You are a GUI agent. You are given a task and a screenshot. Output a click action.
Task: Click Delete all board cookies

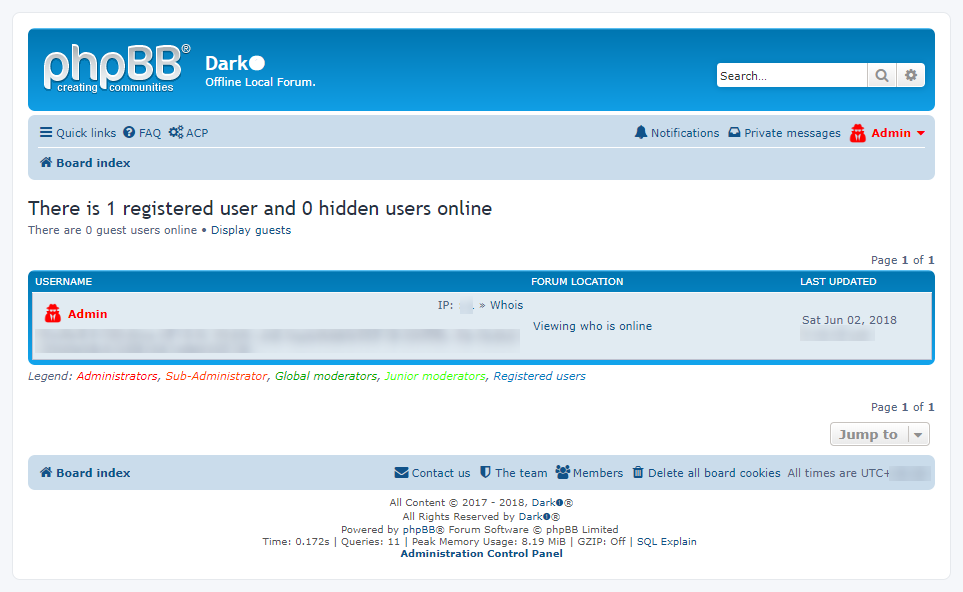[x=706, y=473]
